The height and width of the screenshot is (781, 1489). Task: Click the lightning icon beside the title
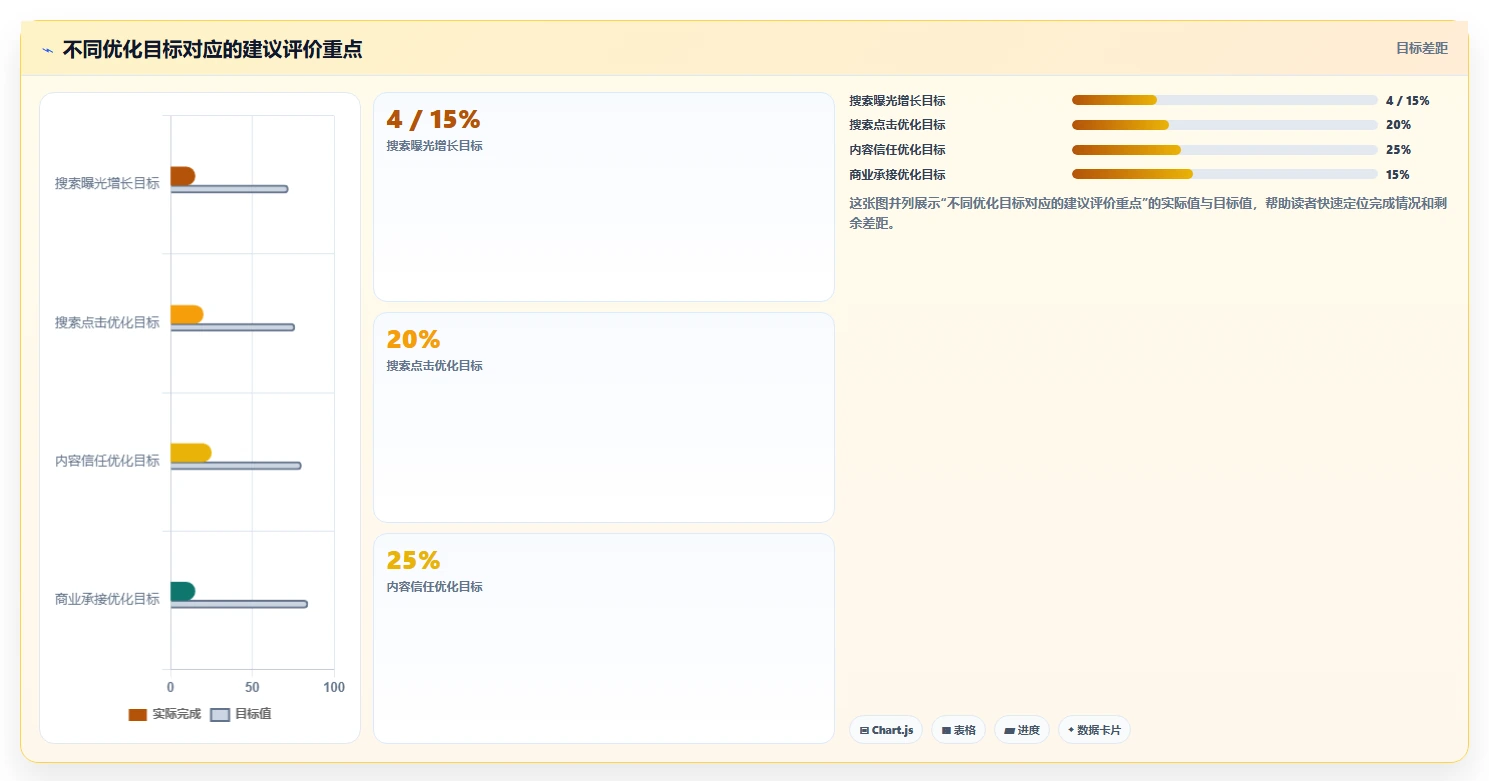pyautogui.click(x=48, y=50)
